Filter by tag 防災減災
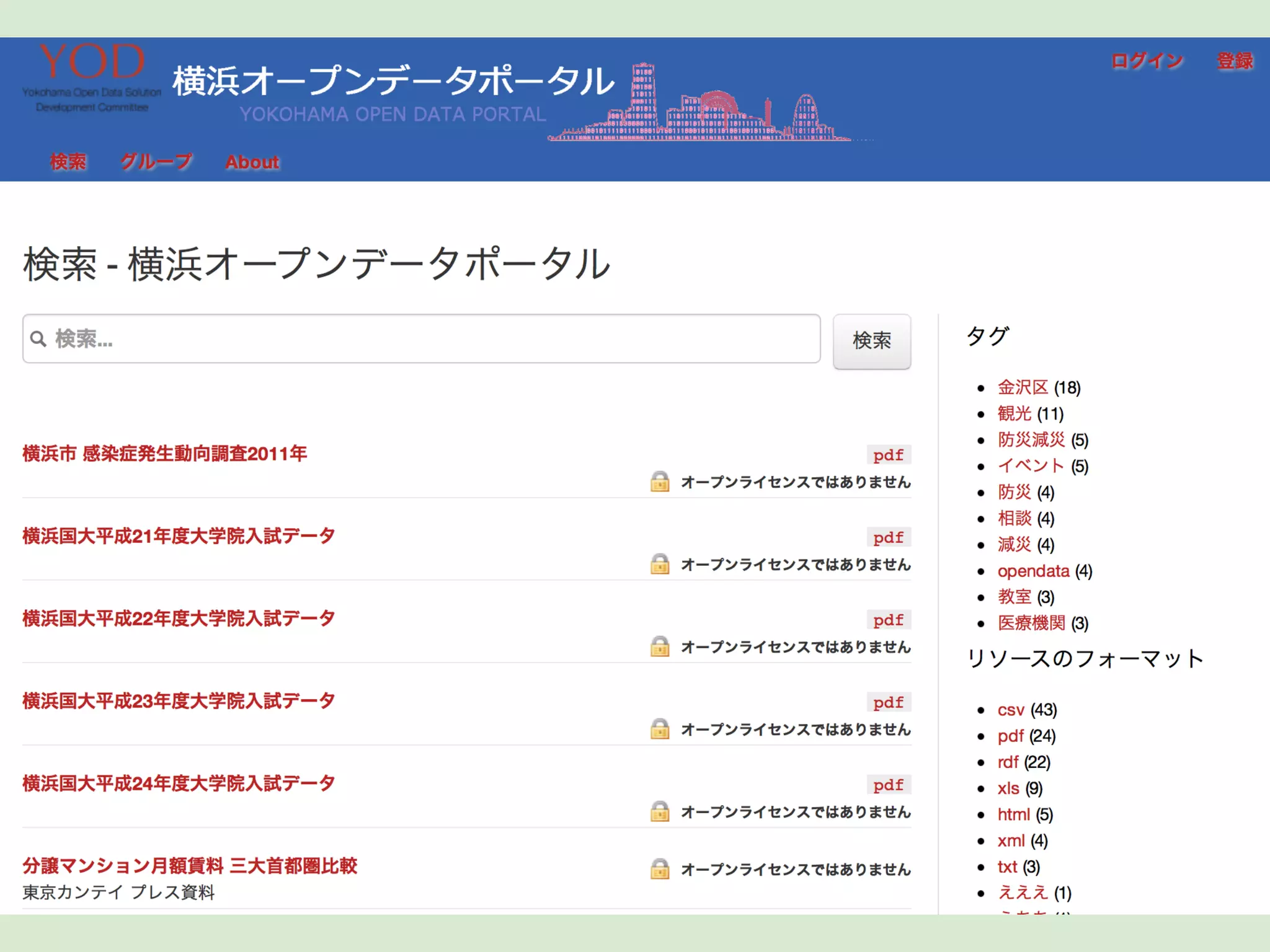1270x952 pixels. pos(1031,439)
